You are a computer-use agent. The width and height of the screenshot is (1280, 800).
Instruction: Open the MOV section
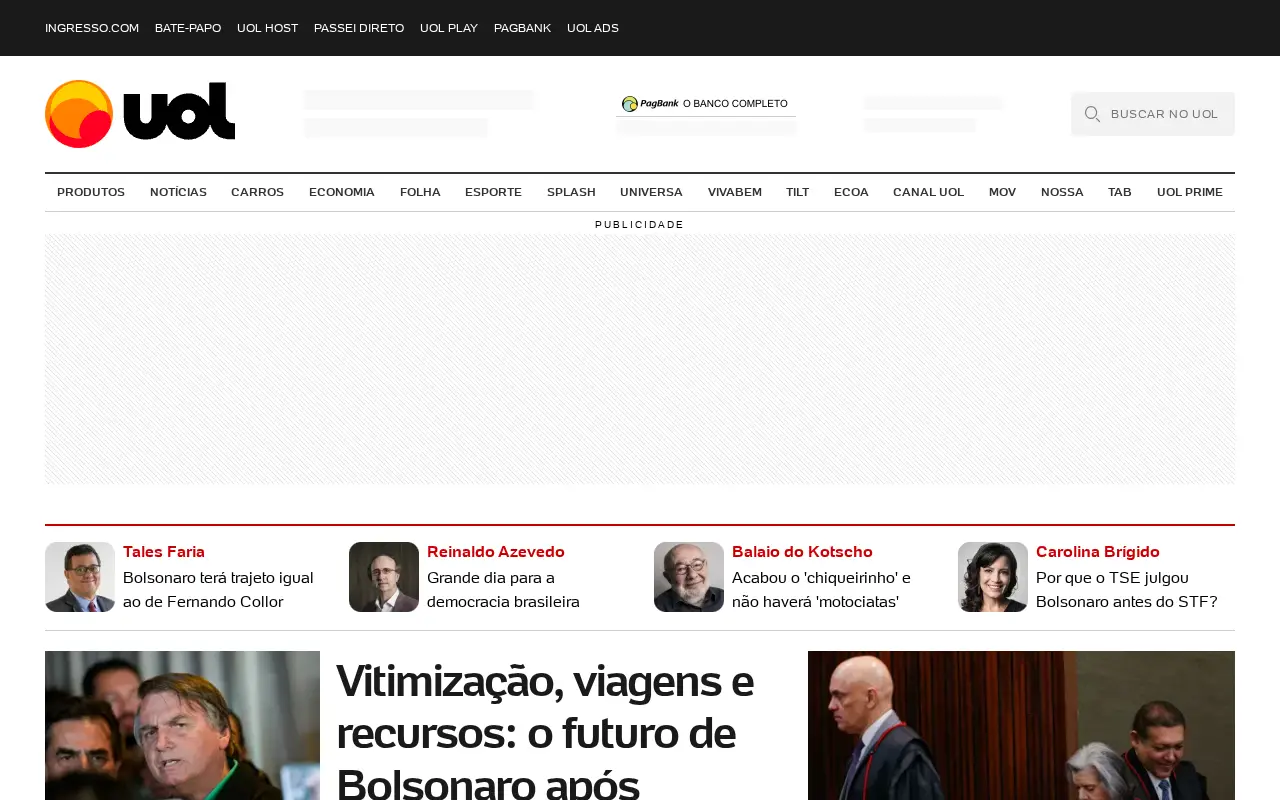1002,192
